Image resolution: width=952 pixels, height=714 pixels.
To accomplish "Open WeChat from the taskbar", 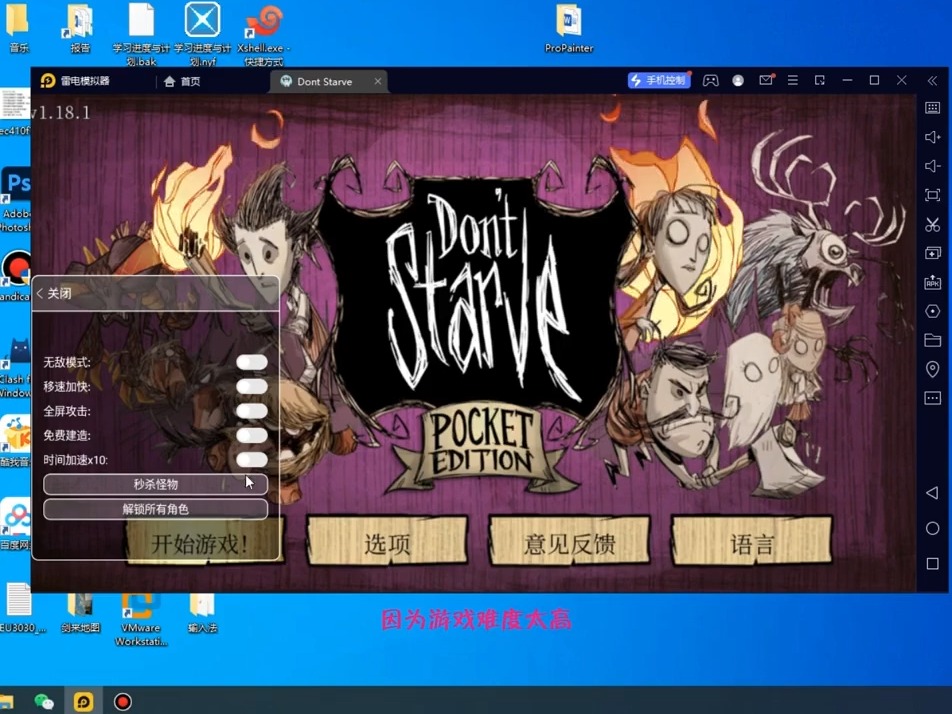I will 44,702.
